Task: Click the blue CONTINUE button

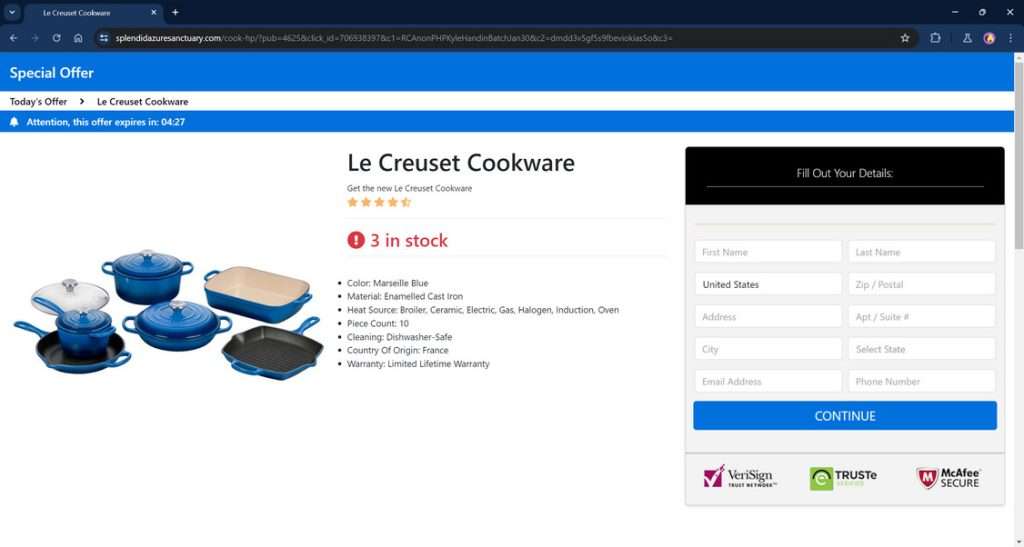Action: tap(844, 416)
